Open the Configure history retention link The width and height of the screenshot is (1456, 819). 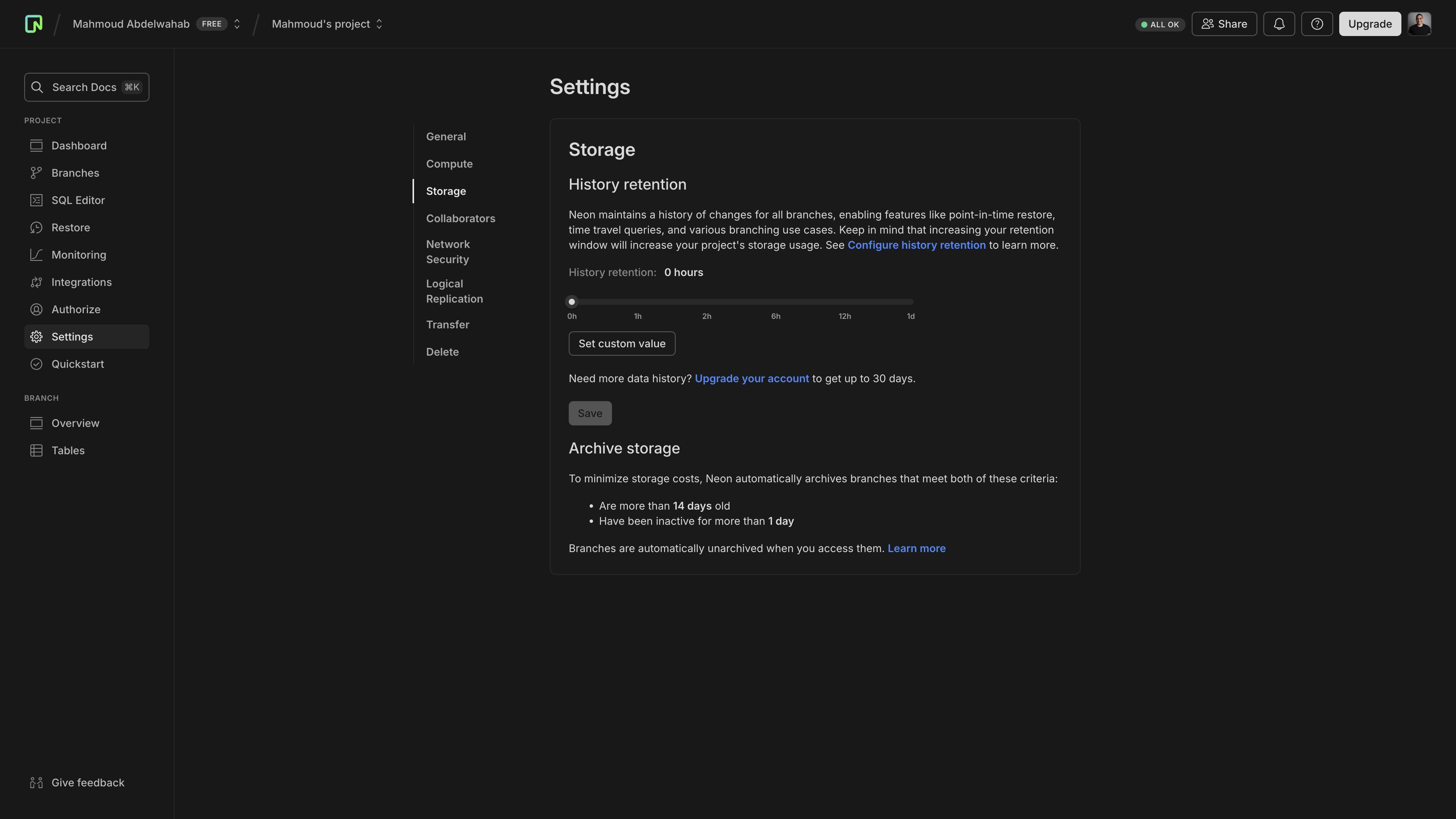point(916,245)
